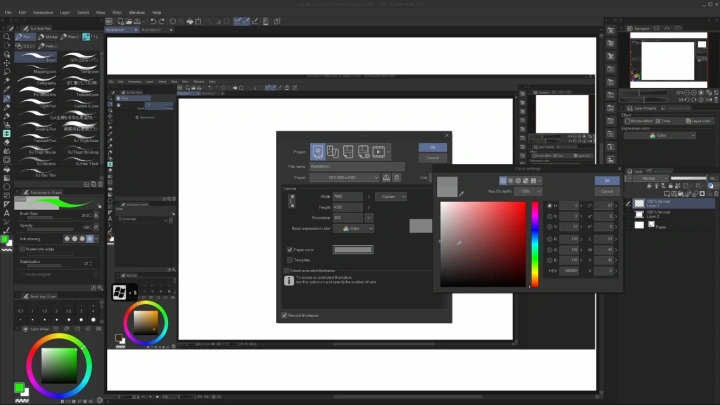The width and height of the screenshot is (720, 405).
Task: Select the Zoom magnifier tool
Action: [x=7, y=35]
